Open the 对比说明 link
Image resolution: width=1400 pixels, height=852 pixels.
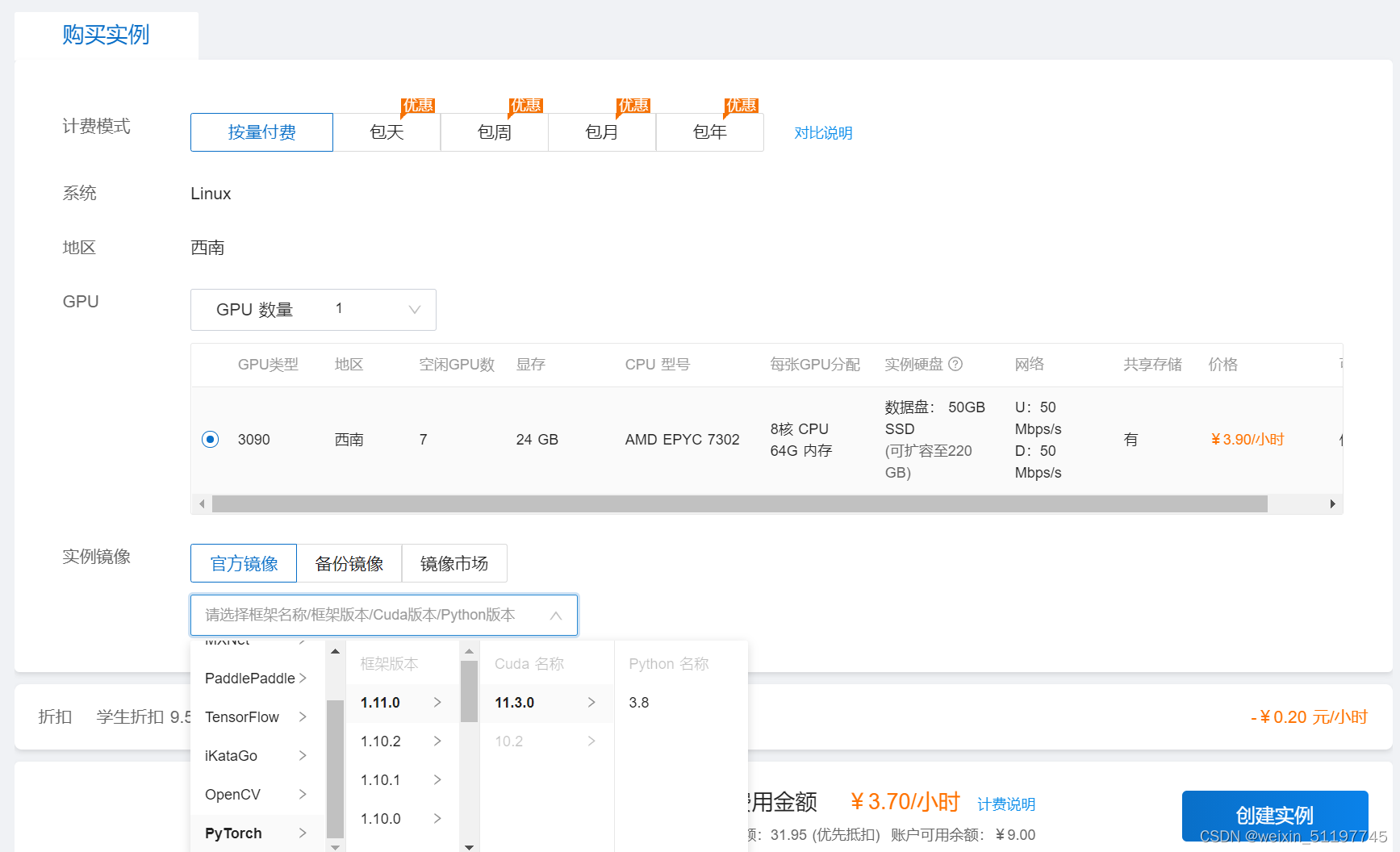point(823,133)
